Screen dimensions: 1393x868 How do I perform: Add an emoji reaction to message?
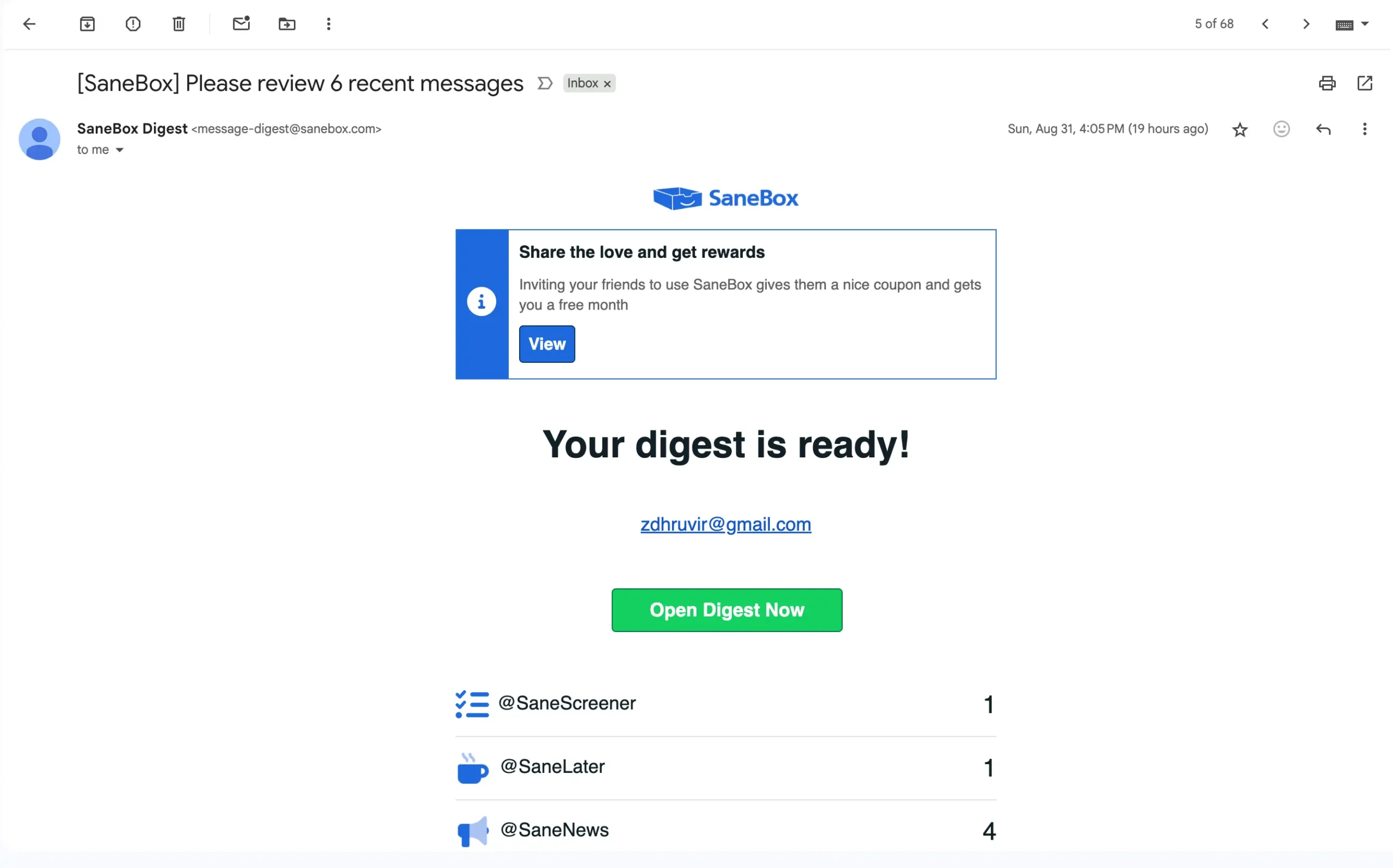click(x=1281, y=129)
